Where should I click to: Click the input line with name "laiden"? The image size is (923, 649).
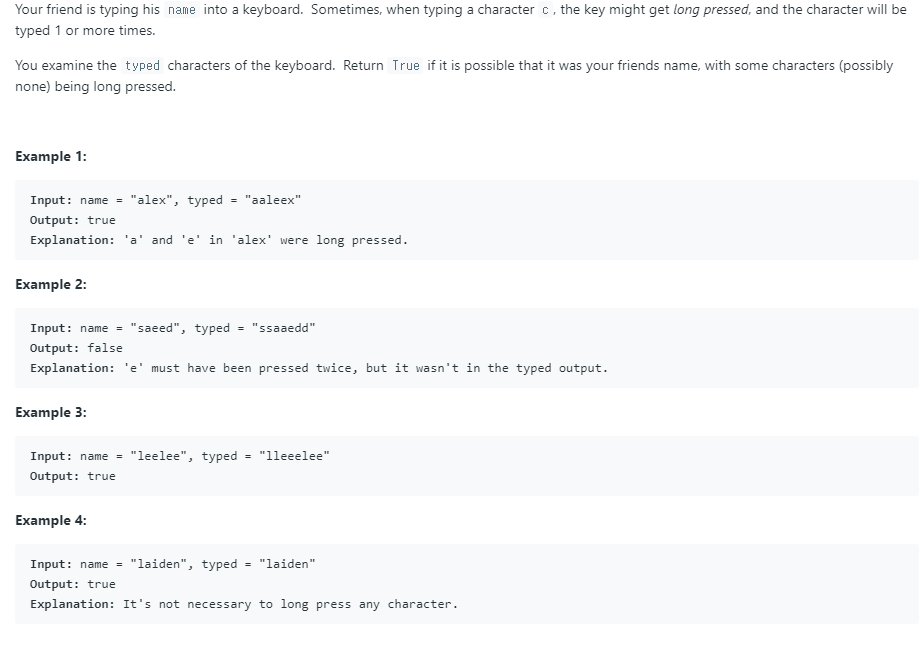[172, 564]
